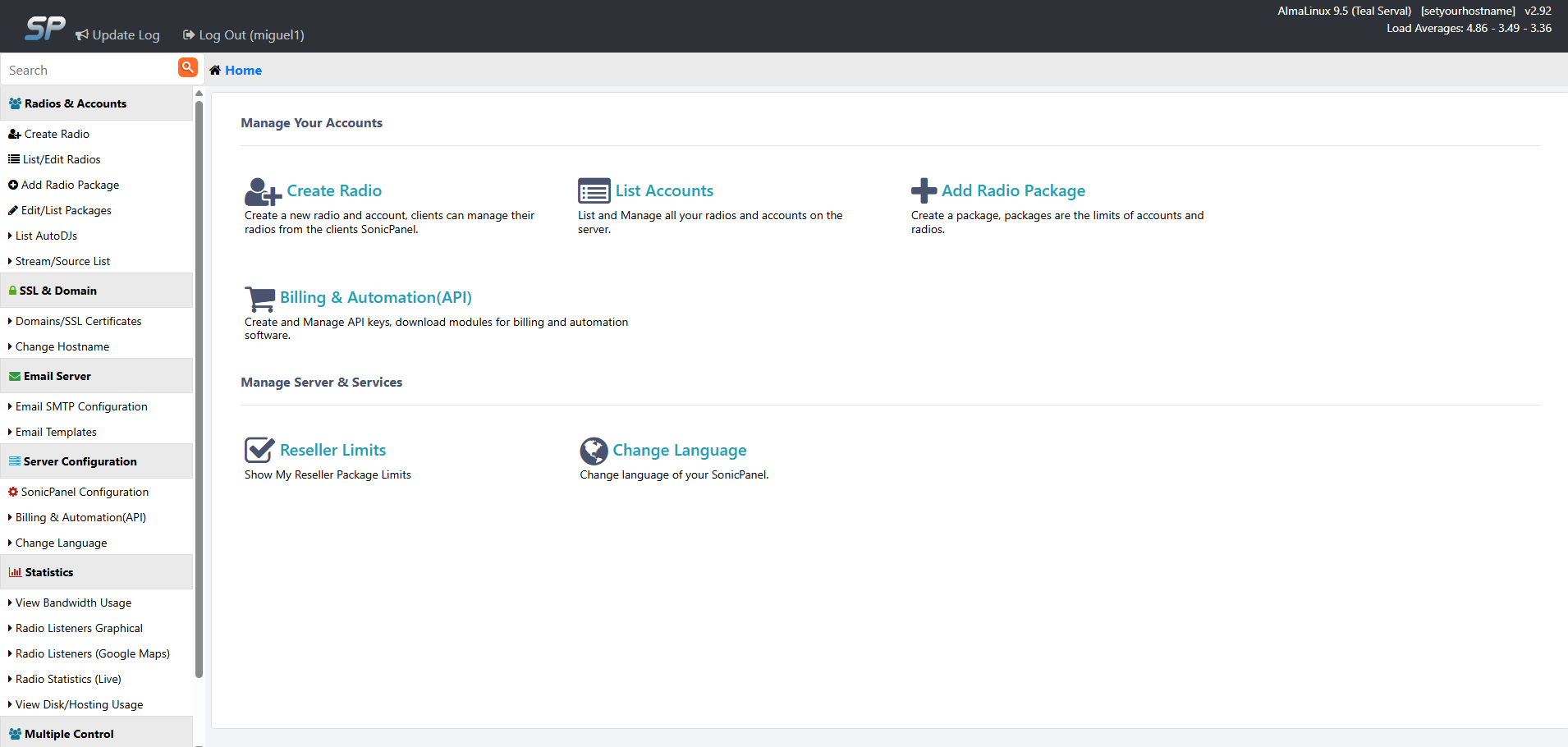Select Create Radio in the sidebar

[x=57, y=134]
